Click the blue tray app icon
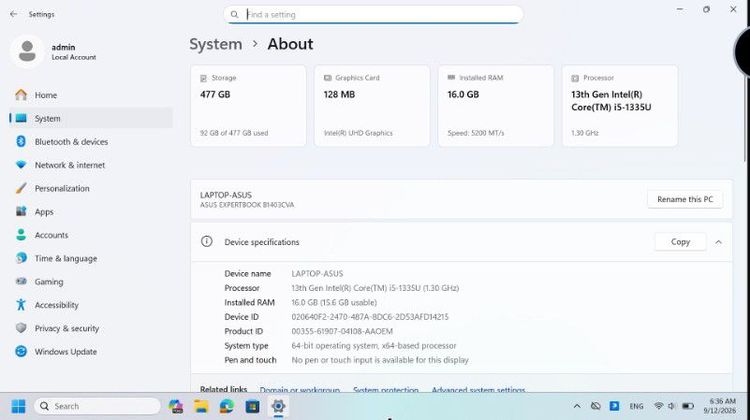The image size is (750, 420). [x=614, y=406]
